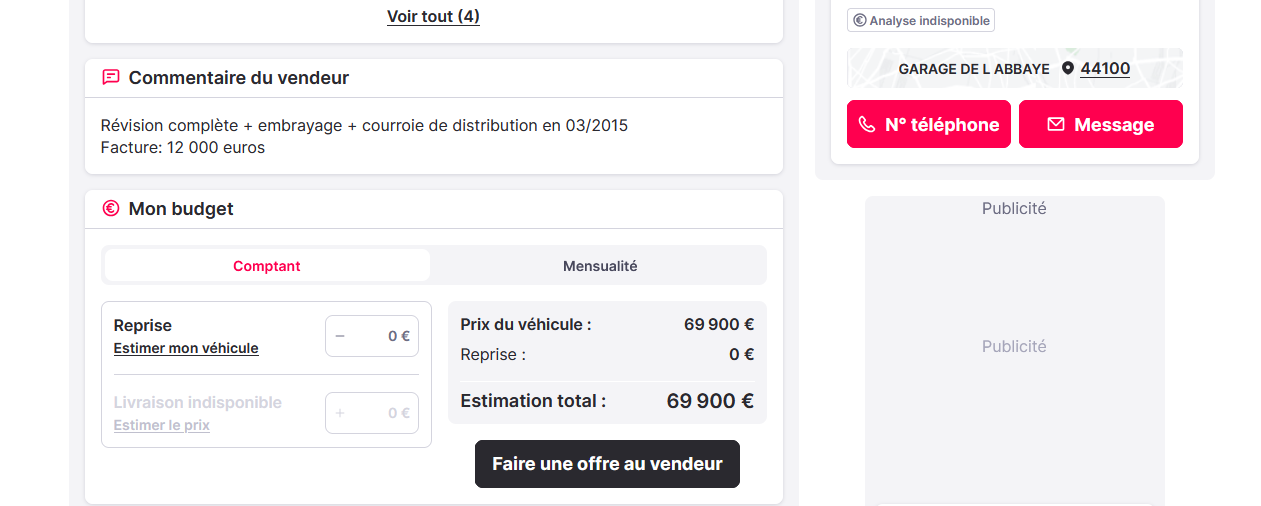Click the euro icon in Analyse indisponible badge
The width and height of the screenshot is (1261, 506).
(x=859, y=20)
